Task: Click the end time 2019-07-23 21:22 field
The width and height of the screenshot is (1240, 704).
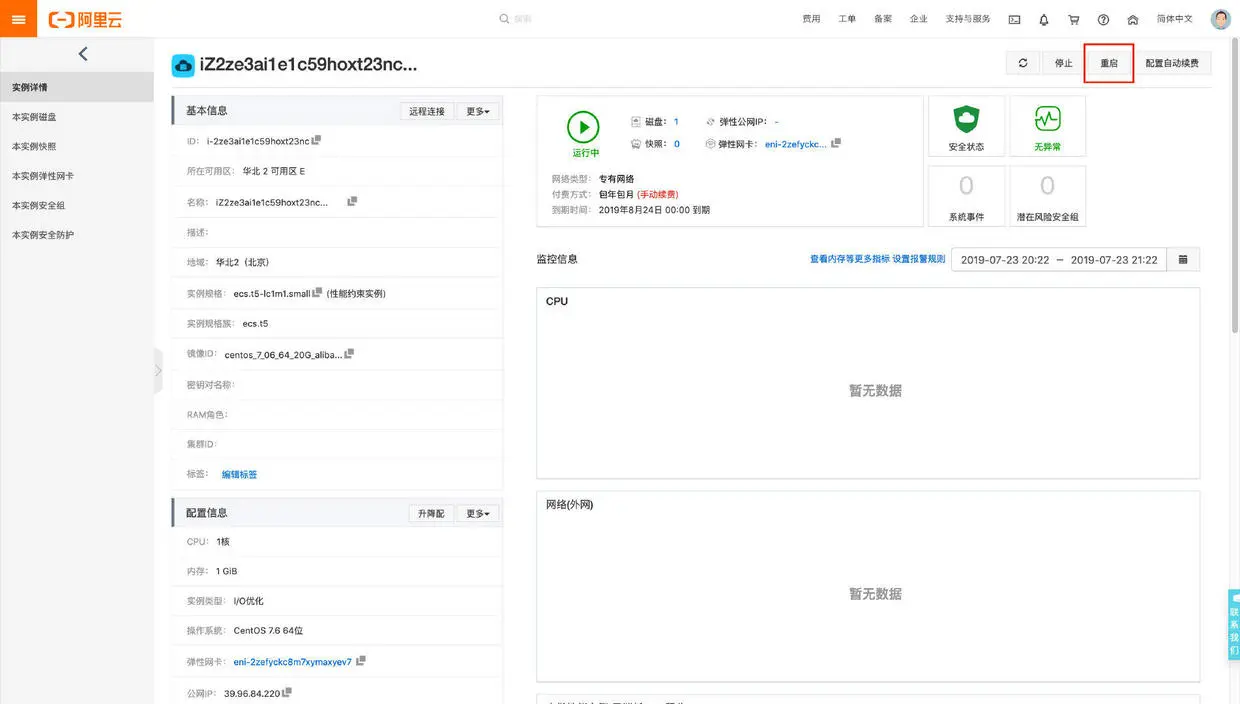Action: click(1114, 260)
